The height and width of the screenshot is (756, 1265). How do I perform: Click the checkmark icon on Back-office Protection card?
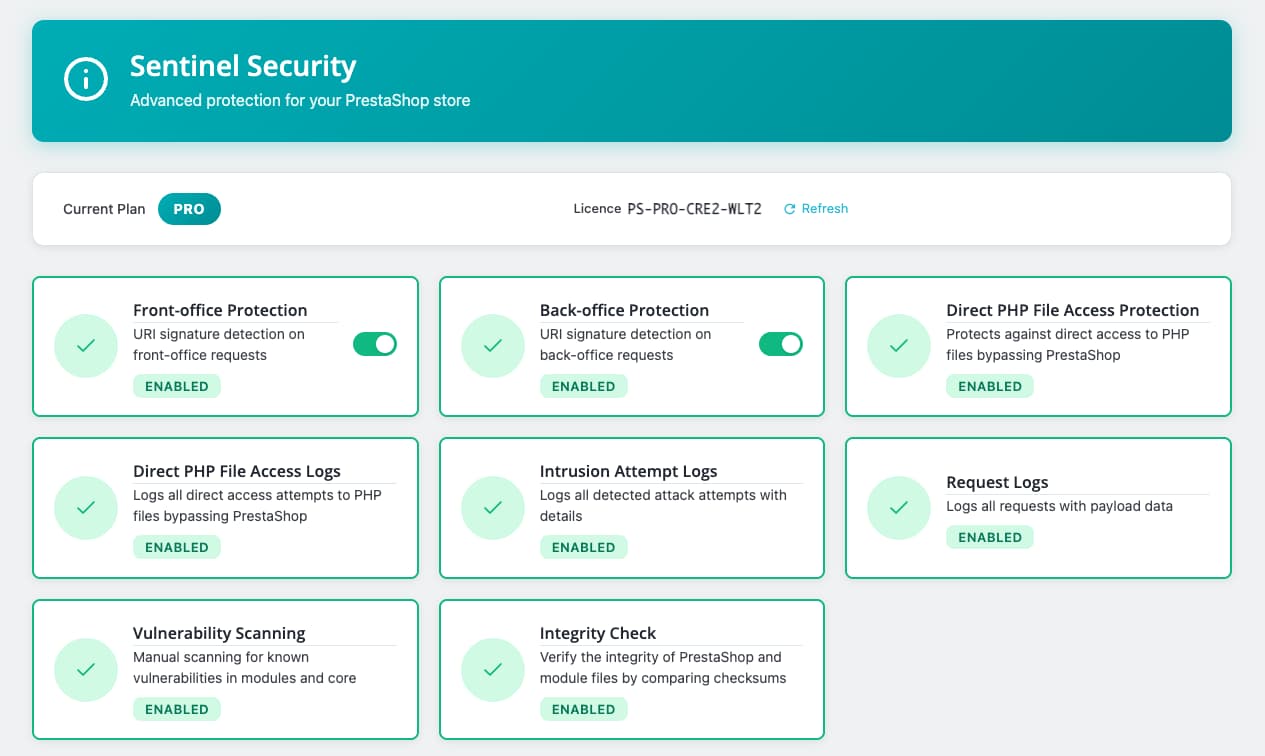point(492,345)
